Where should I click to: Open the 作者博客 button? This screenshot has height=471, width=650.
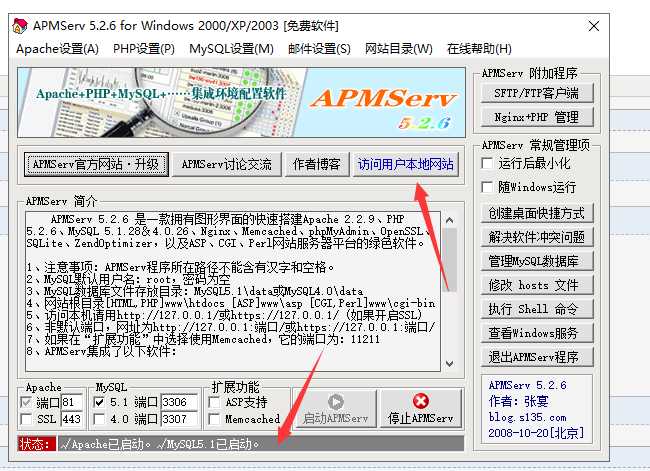[317, 164]
